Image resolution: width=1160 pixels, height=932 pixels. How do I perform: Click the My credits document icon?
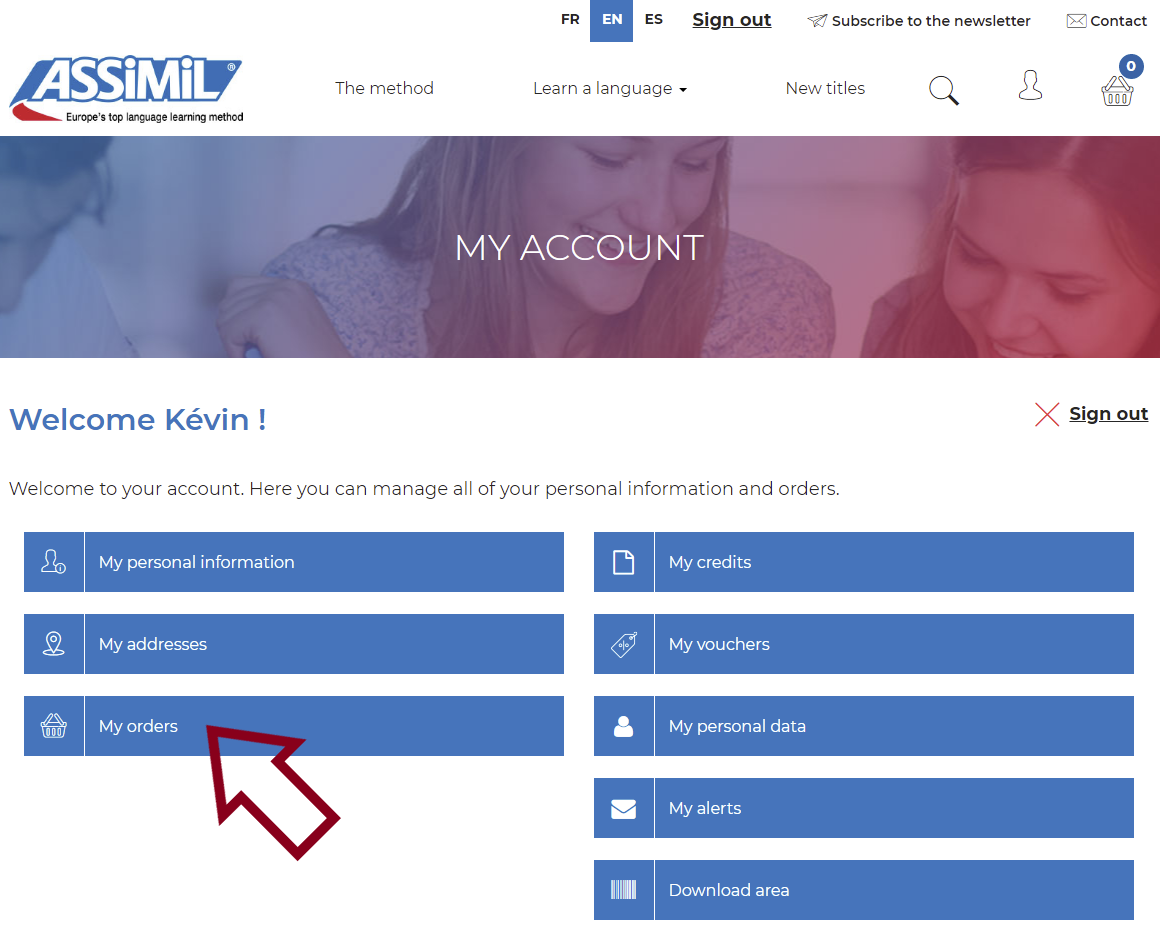(x=624, y=562)
